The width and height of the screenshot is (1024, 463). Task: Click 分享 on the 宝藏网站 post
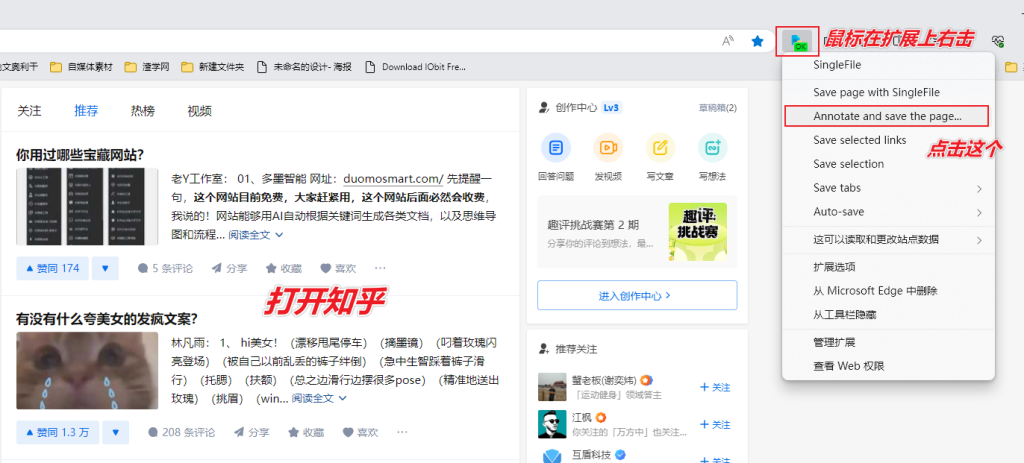(x=229, y=268)
